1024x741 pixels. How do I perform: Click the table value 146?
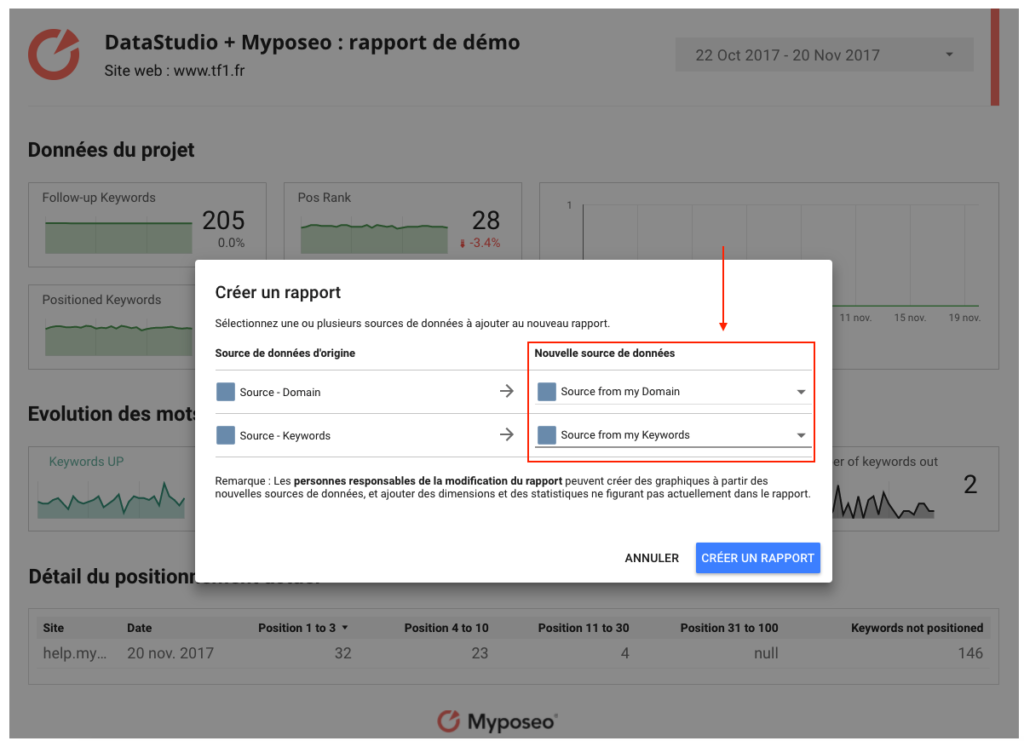[970, 654]
